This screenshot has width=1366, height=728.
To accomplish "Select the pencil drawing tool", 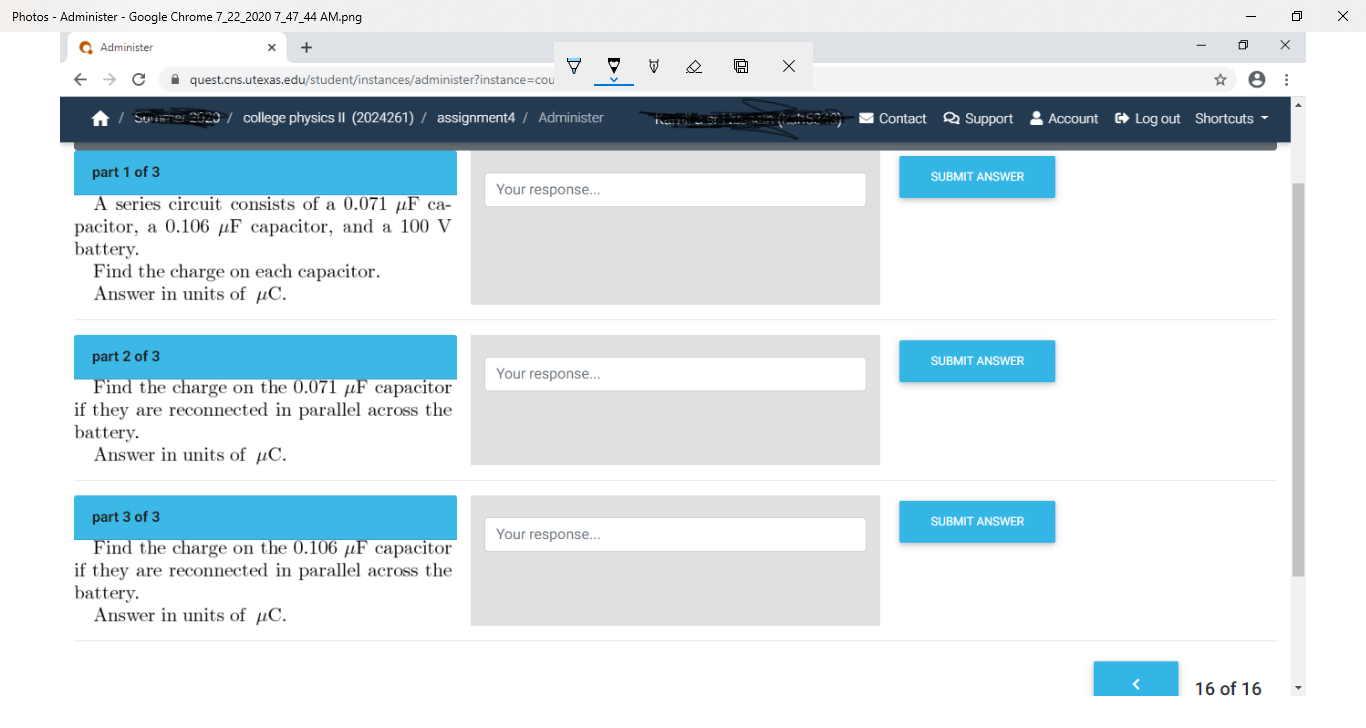I will 653,66.
